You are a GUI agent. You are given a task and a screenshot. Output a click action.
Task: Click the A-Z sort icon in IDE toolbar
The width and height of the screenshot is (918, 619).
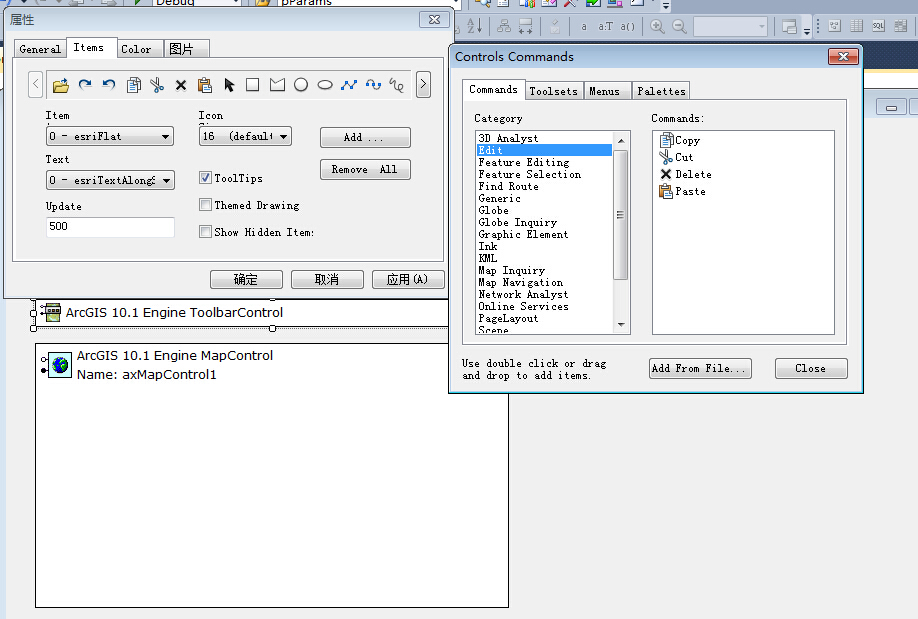(474, 26)
